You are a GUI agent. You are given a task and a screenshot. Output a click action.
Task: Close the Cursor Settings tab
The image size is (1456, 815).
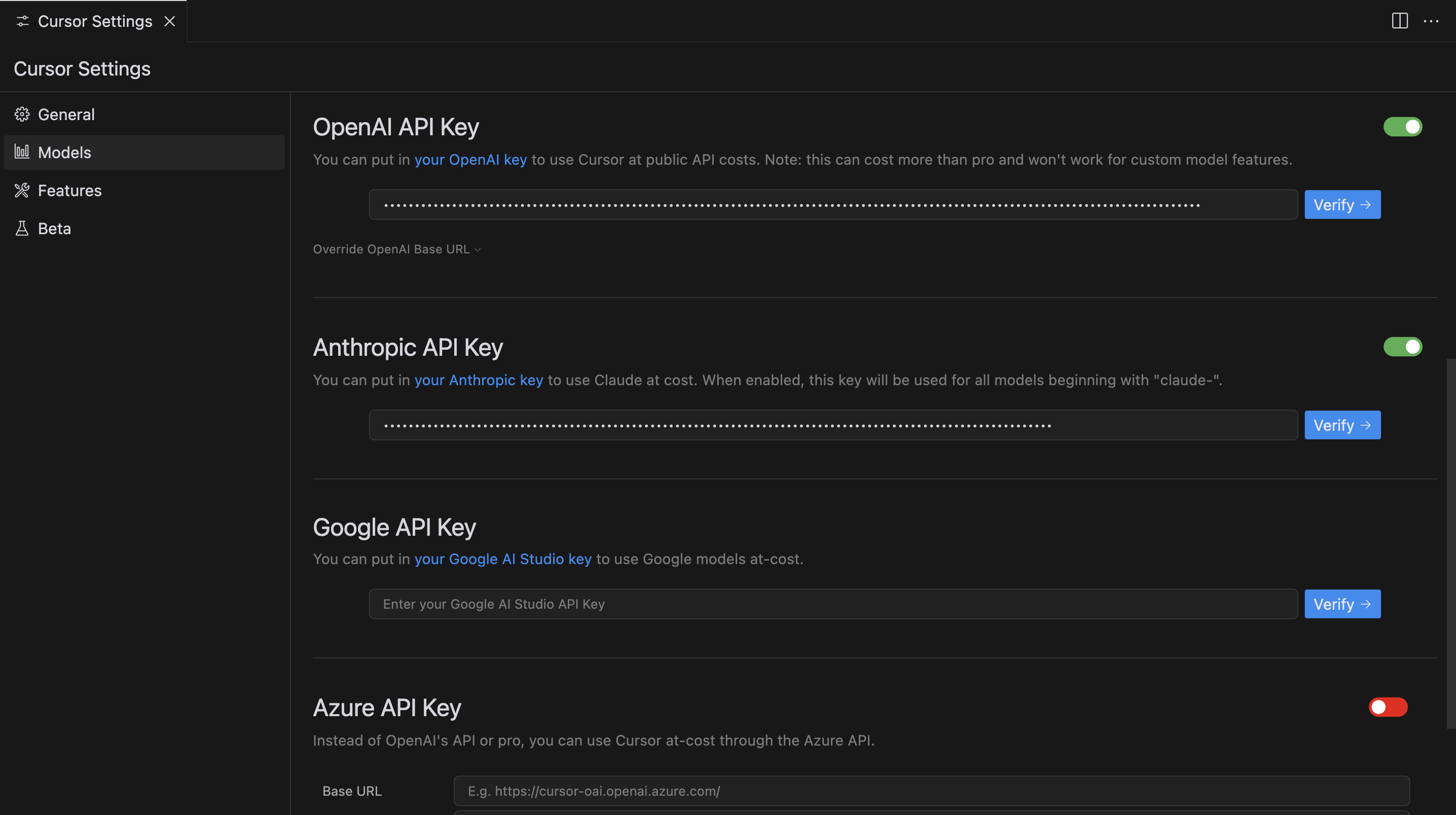coord(170,21)
